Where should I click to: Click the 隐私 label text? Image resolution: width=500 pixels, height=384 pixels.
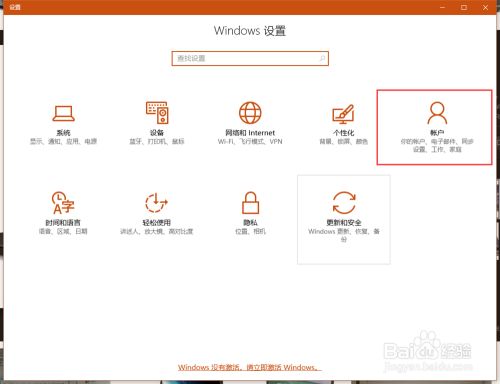(x=250, y=222)
